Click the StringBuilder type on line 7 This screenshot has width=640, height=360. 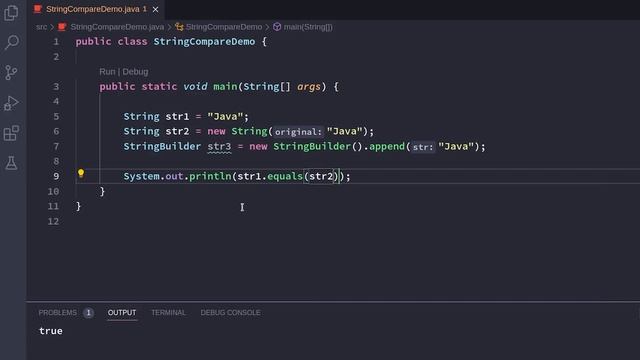click(x=162, y=147)
